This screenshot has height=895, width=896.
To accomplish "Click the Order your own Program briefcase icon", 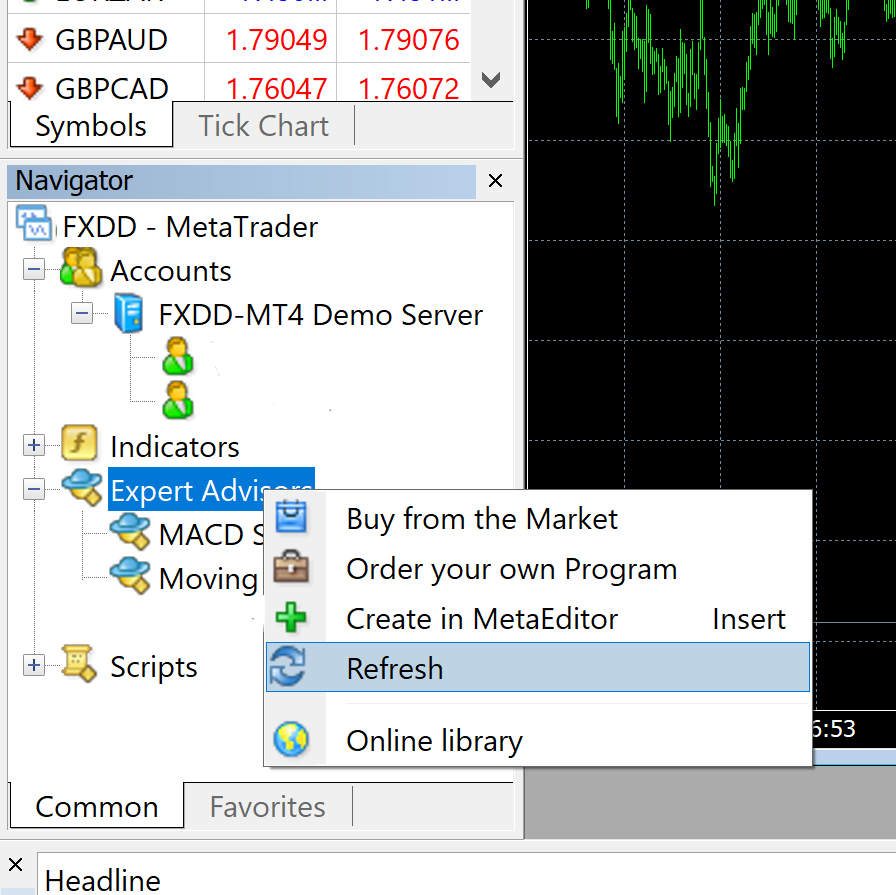I will 291,566.
